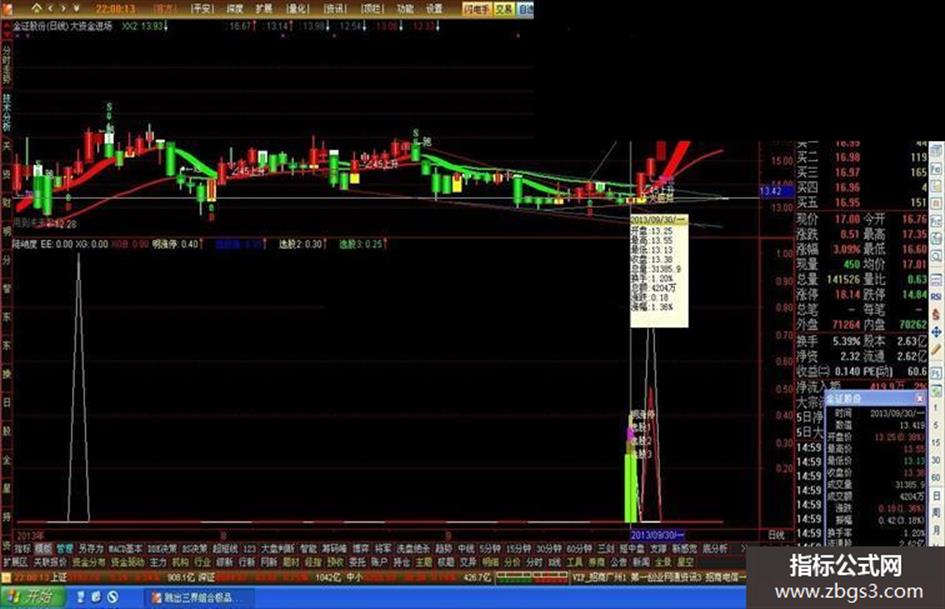This screenshot has width=945, height=609.
Task: Click the home icon in top toolbar
Action: pos(37,8)
